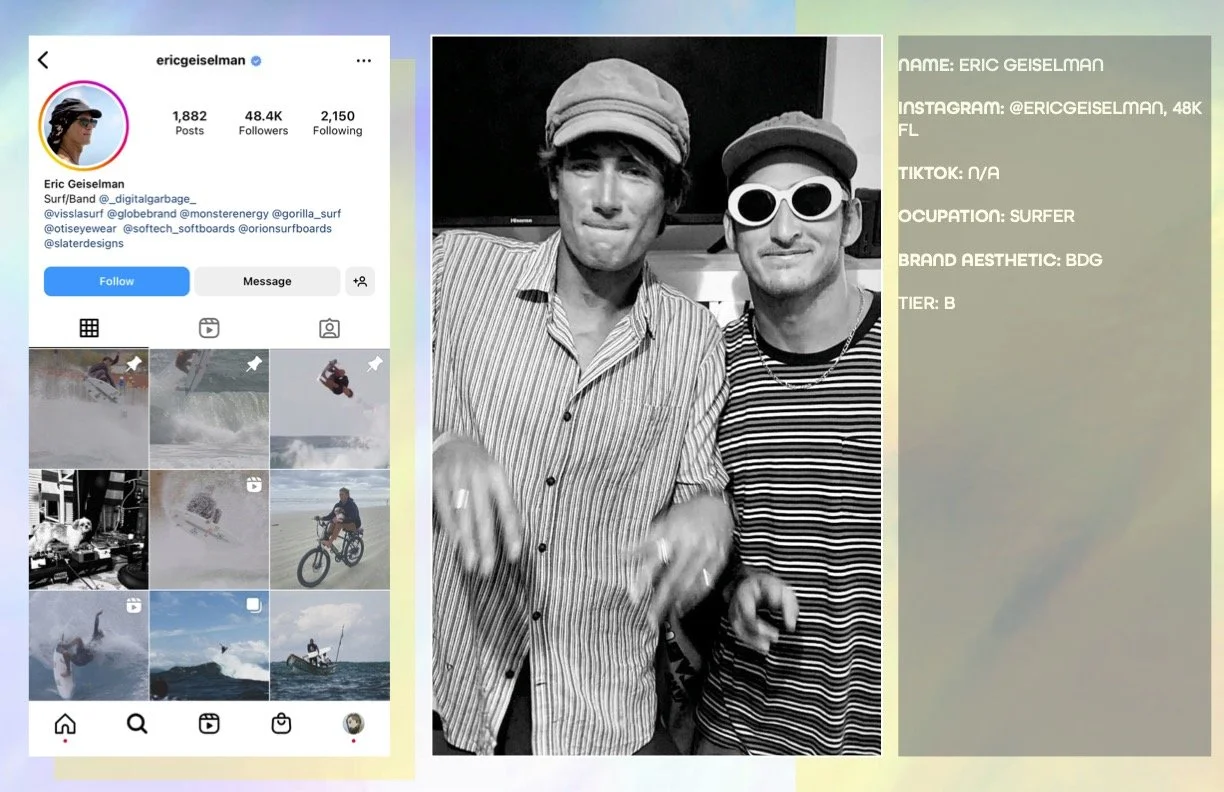Open the third pinned aerial surfer post
The image size is (1224, 792).
pos(330,409)
